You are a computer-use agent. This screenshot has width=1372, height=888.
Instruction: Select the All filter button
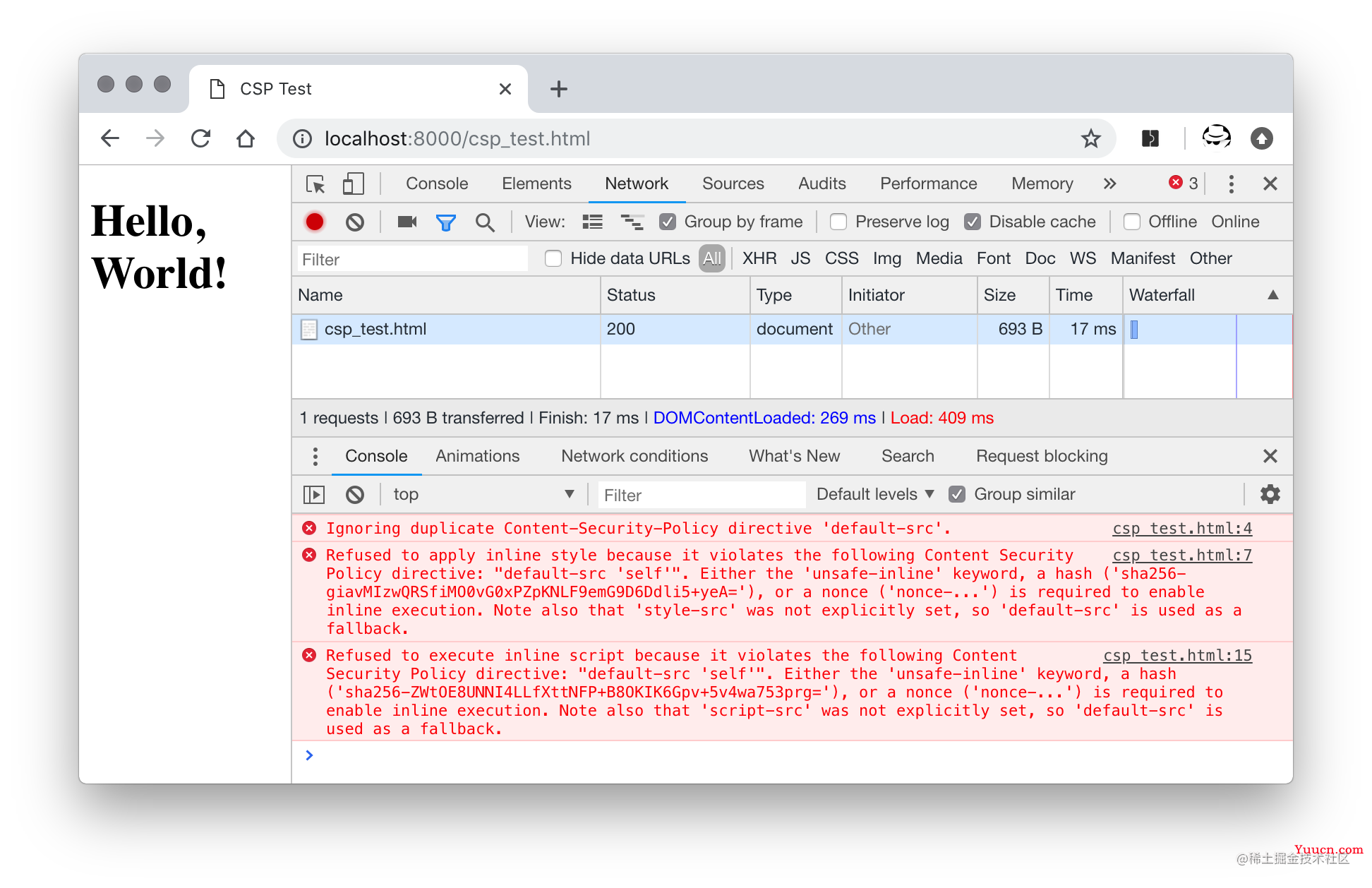point(712,258)
